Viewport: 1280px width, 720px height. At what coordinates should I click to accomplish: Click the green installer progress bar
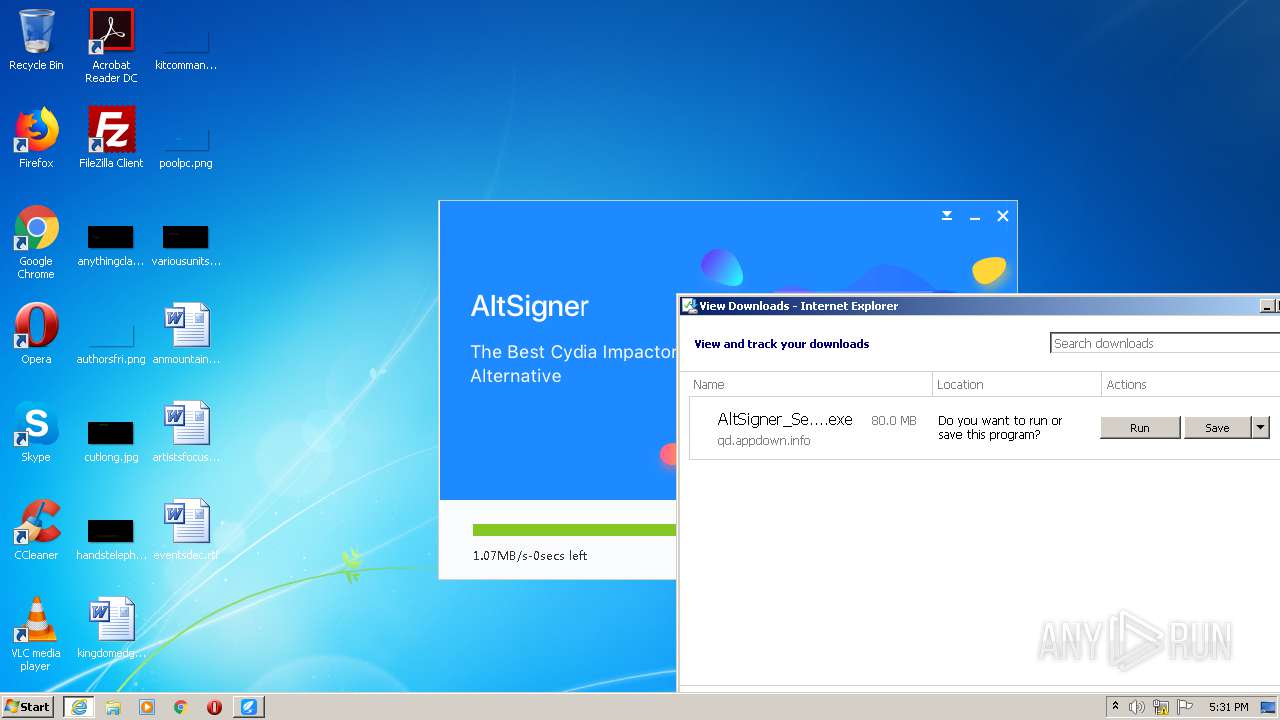coord(574,530)
